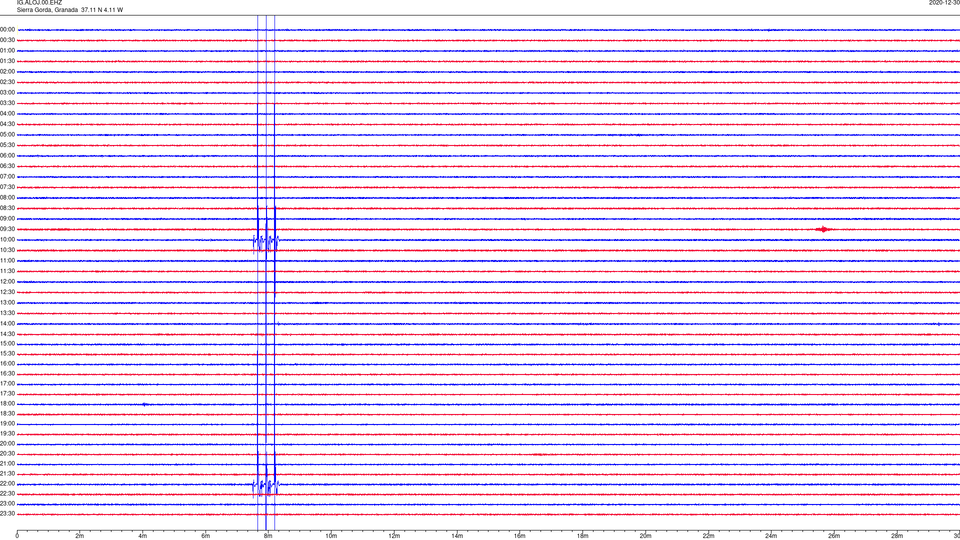Select the 05:30 time label

[x=7, y=145]
